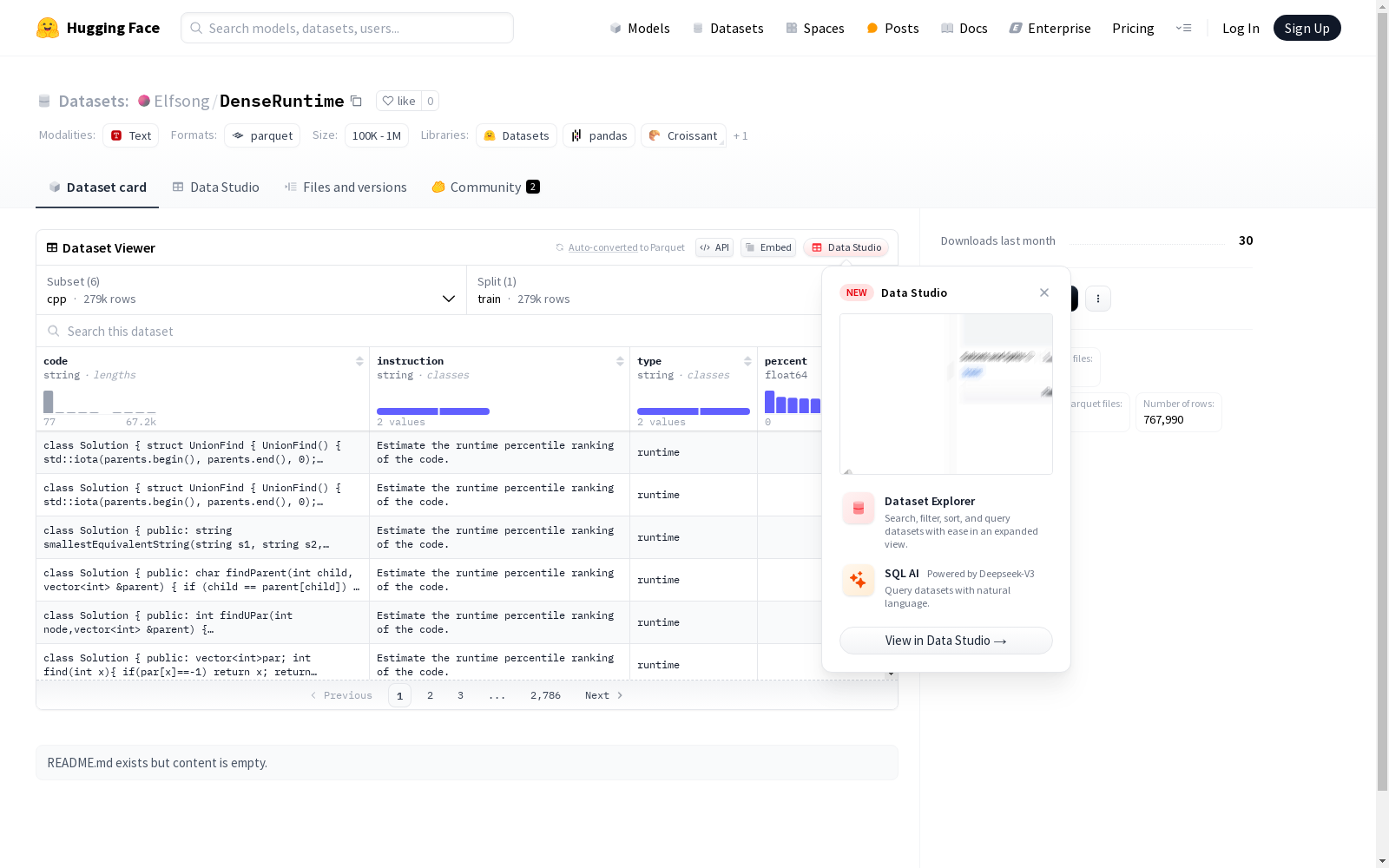Screen dimensions: 1389x868
Task: Click the 100K - 1M size tag
Action: point(377,135)
